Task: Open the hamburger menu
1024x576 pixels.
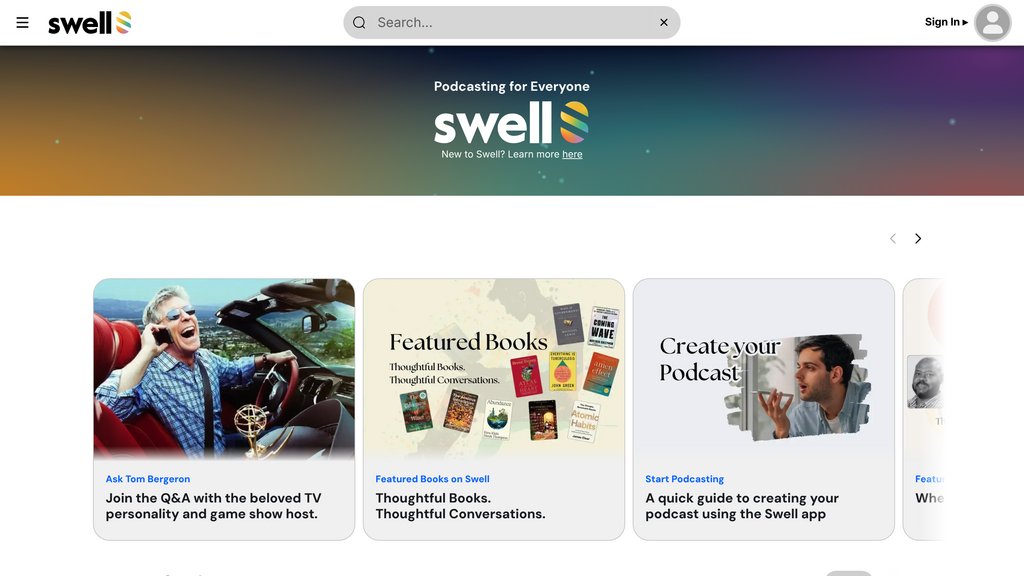Action: point(22,23)
